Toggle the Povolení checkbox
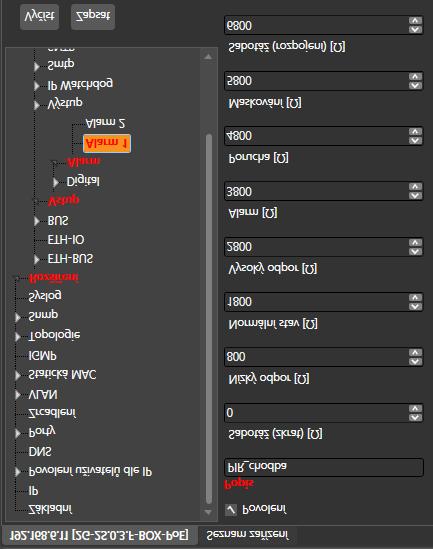 point(231,510)
